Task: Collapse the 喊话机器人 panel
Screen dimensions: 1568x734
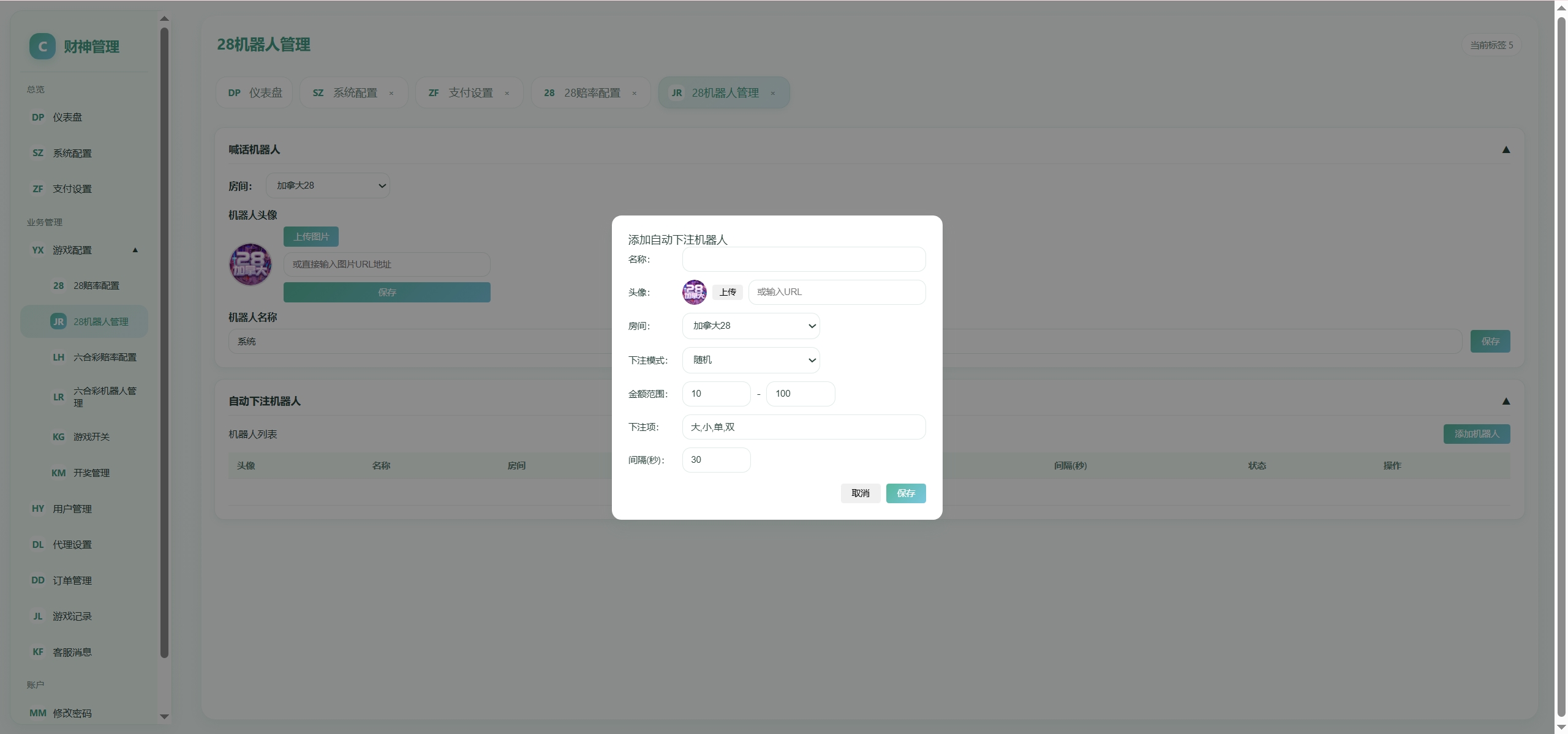Action: (1506, 150)
